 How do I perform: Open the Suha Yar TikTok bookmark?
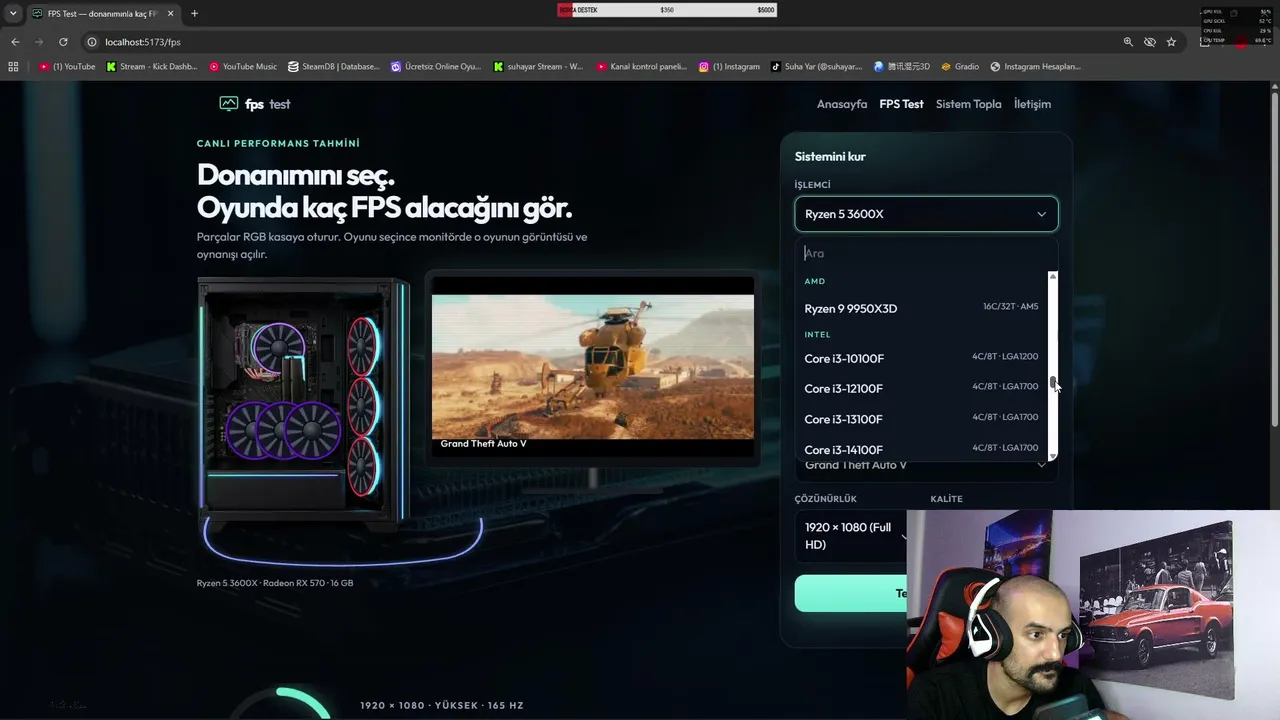tap(816, 67)
